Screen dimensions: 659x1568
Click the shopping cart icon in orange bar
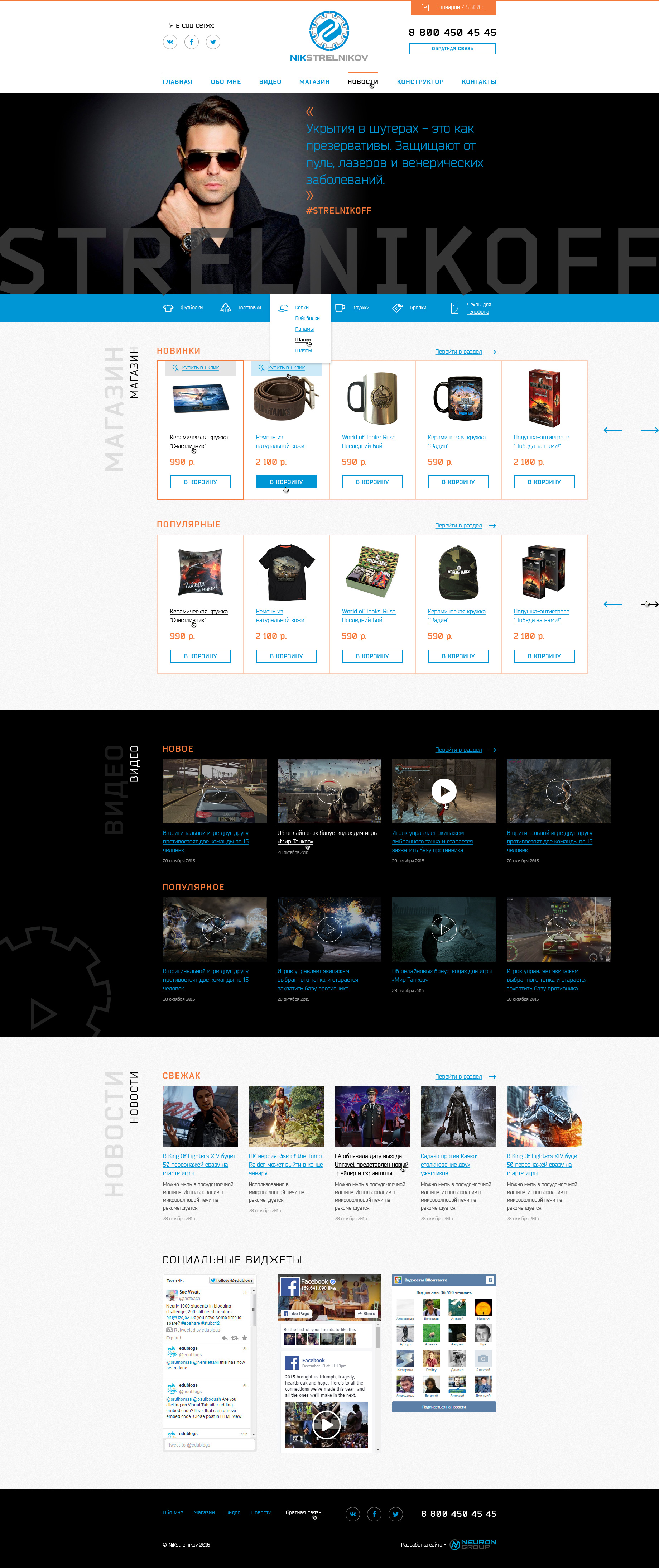(x=425, y=7)
